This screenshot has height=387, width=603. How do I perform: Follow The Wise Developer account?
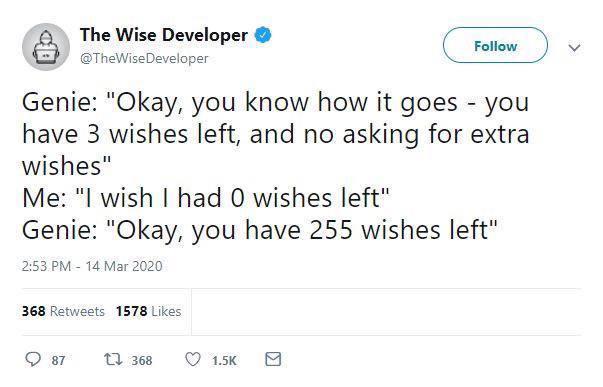point(495,45)
